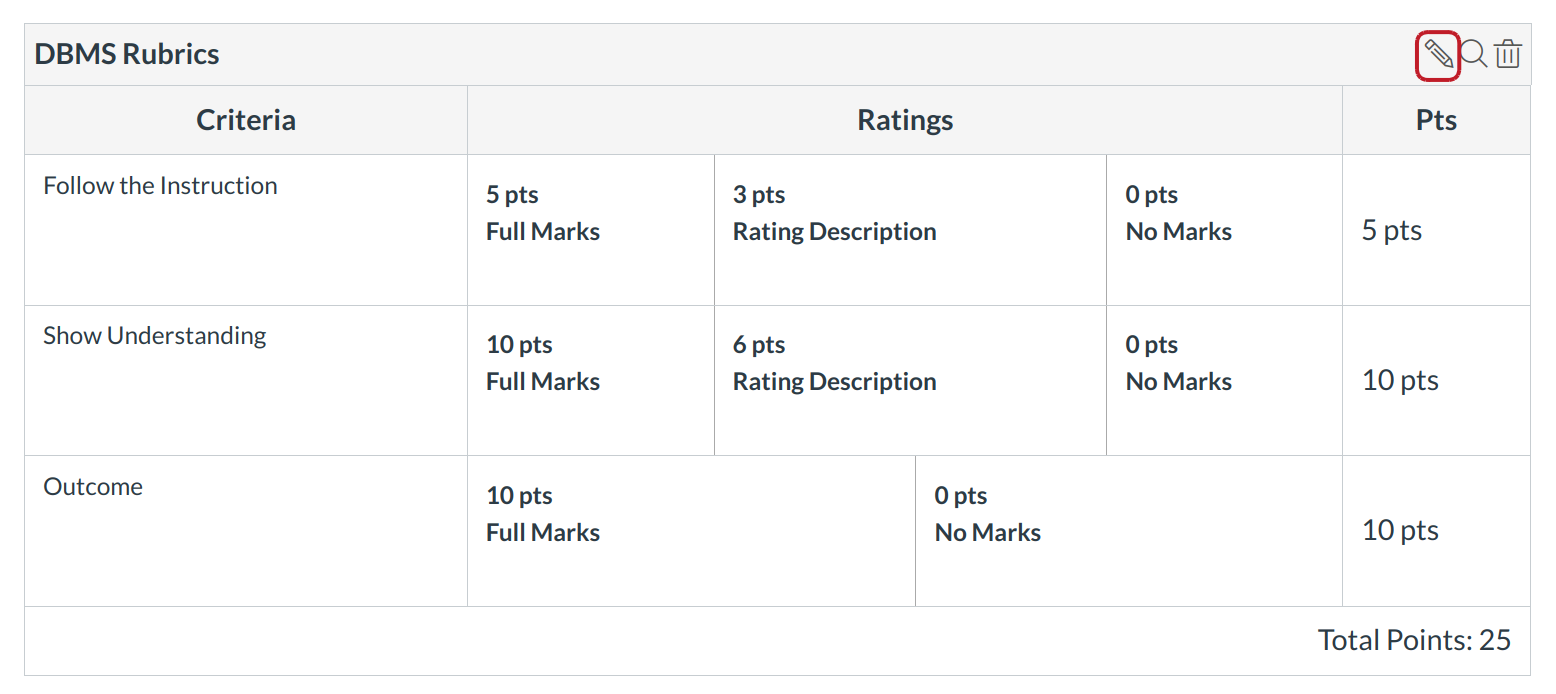Delete the rubric with the trash icon
The width and height of the screenshot is (1556, 694).
tap(1508, 54)
